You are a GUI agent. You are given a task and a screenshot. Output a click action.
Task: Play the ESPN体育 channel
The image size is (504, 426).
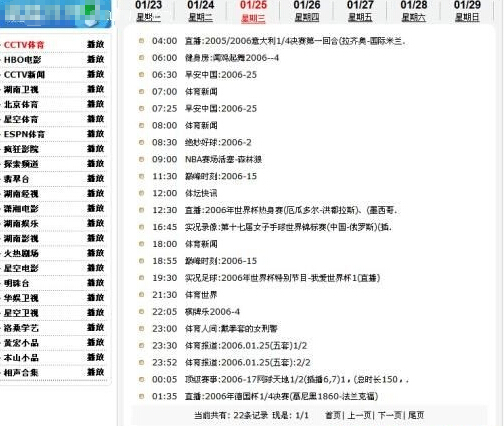96,134
